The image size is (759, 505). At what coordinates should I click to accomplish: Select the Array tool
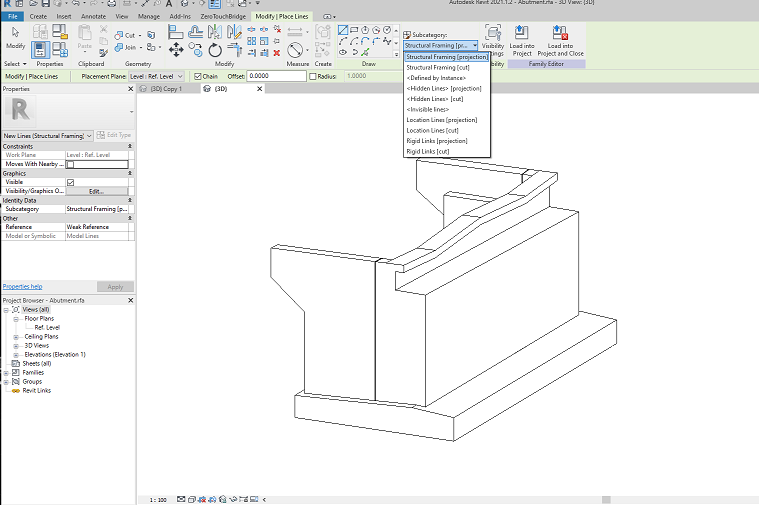pyautogui.click(x=252, y=41)
